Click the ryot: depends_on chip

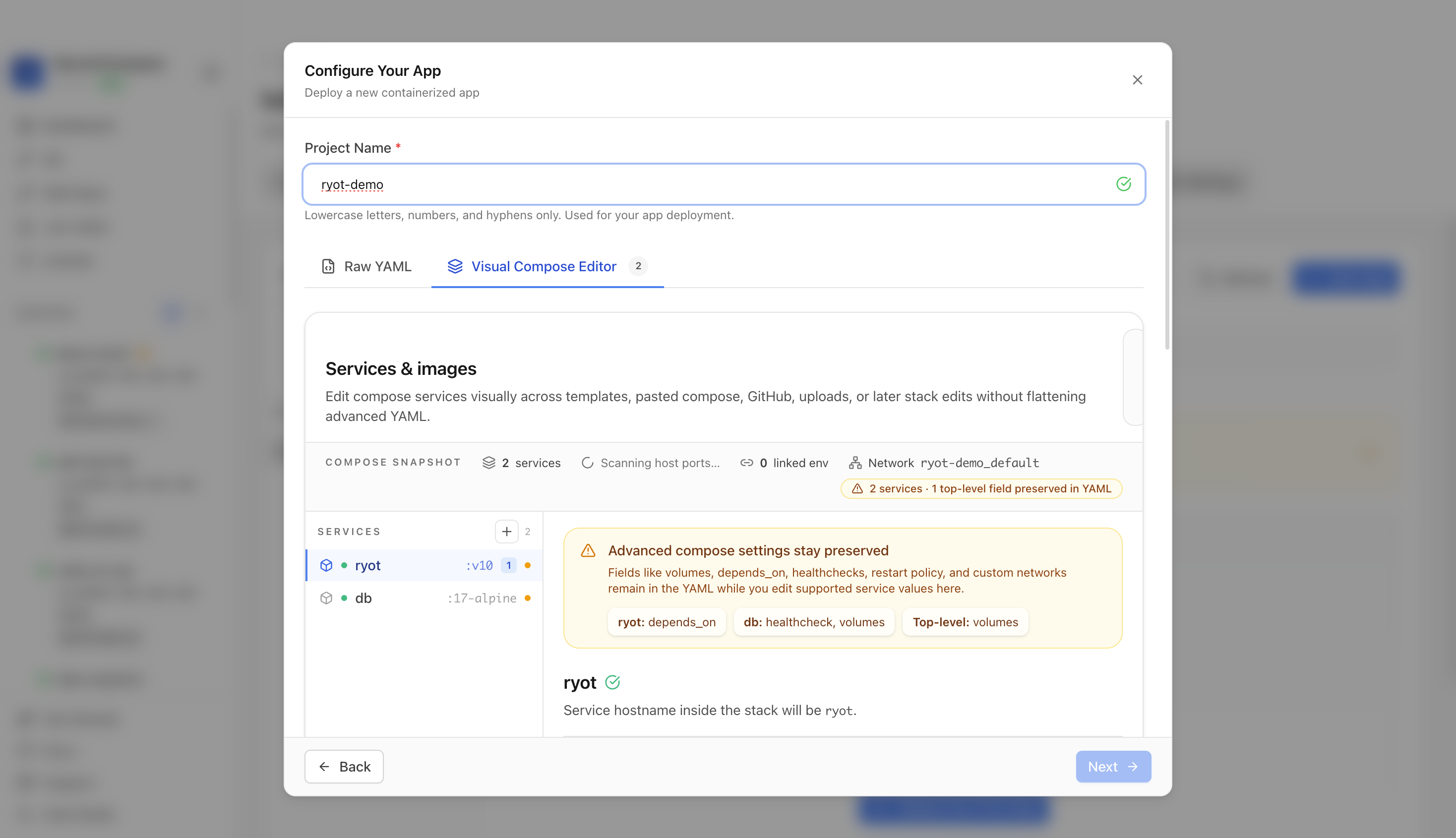667,622
